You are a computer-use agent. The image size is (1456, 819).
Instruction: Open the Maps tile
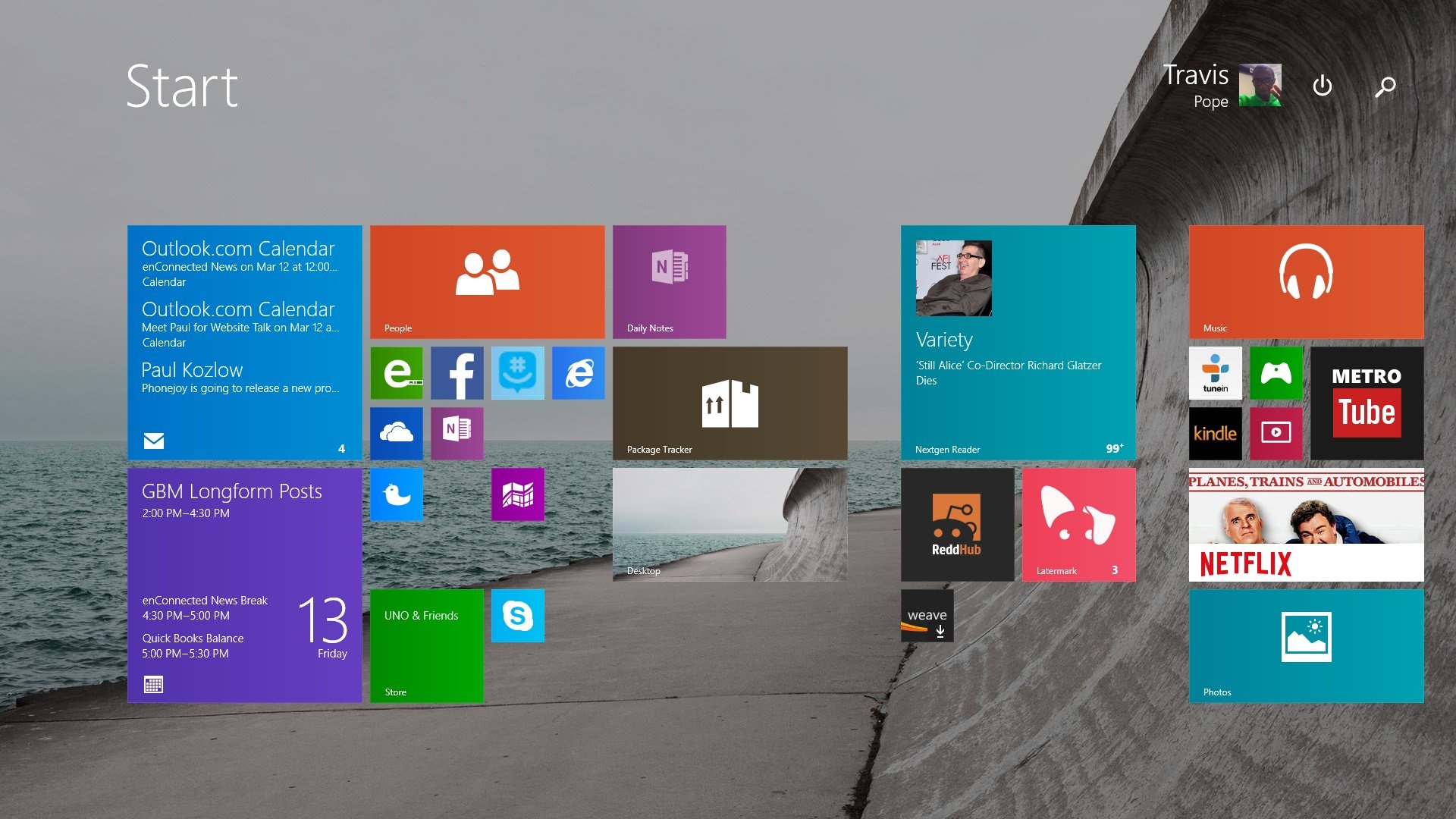coord(517,494)
